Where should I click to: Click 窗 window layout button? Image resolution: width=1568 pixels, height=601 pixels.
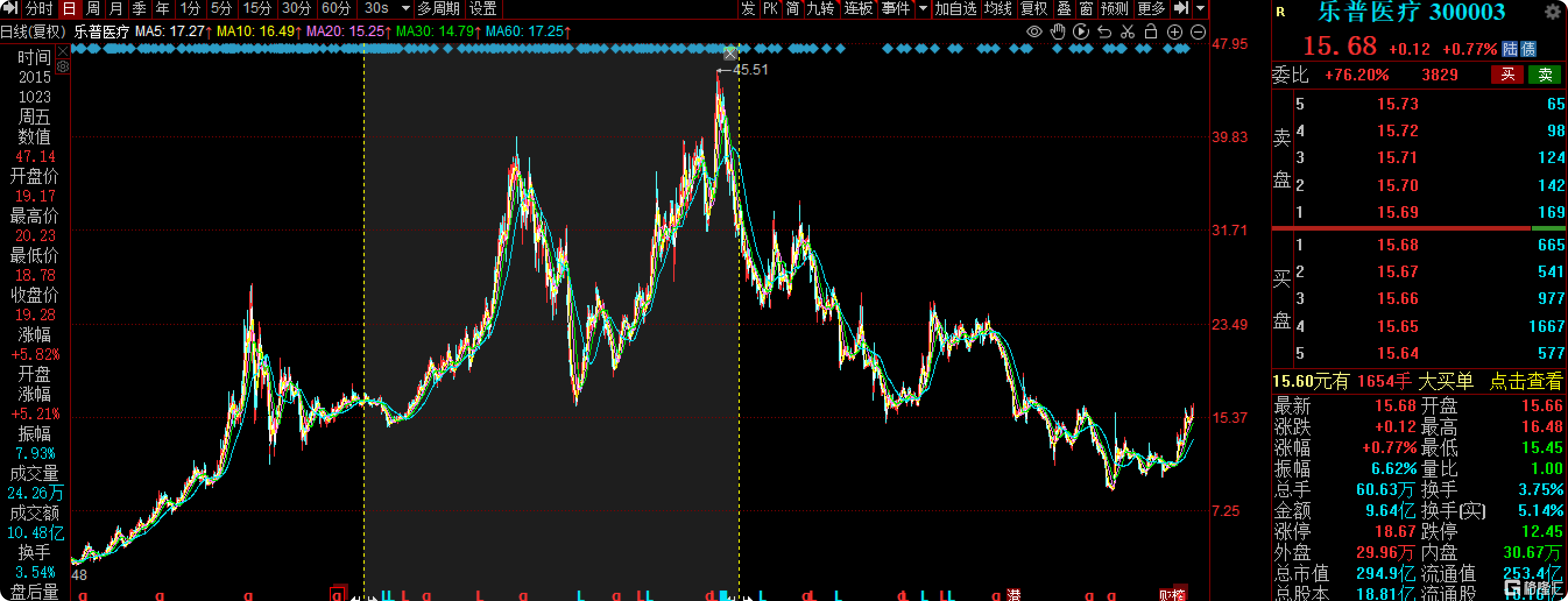1086,9
